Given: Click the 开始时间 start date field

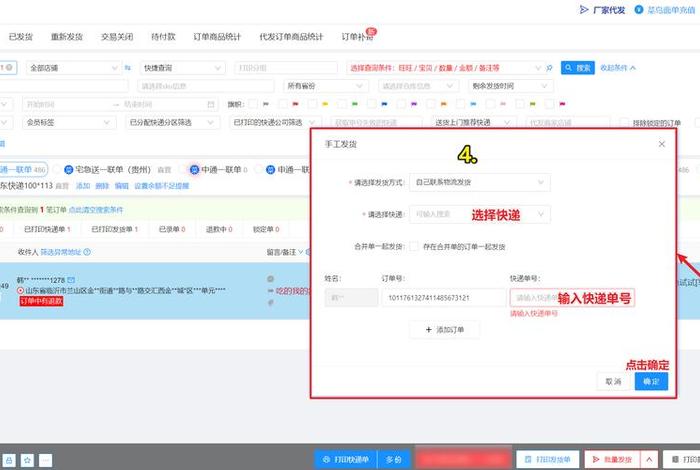Looking at the screenshot, I should [66, 104].
